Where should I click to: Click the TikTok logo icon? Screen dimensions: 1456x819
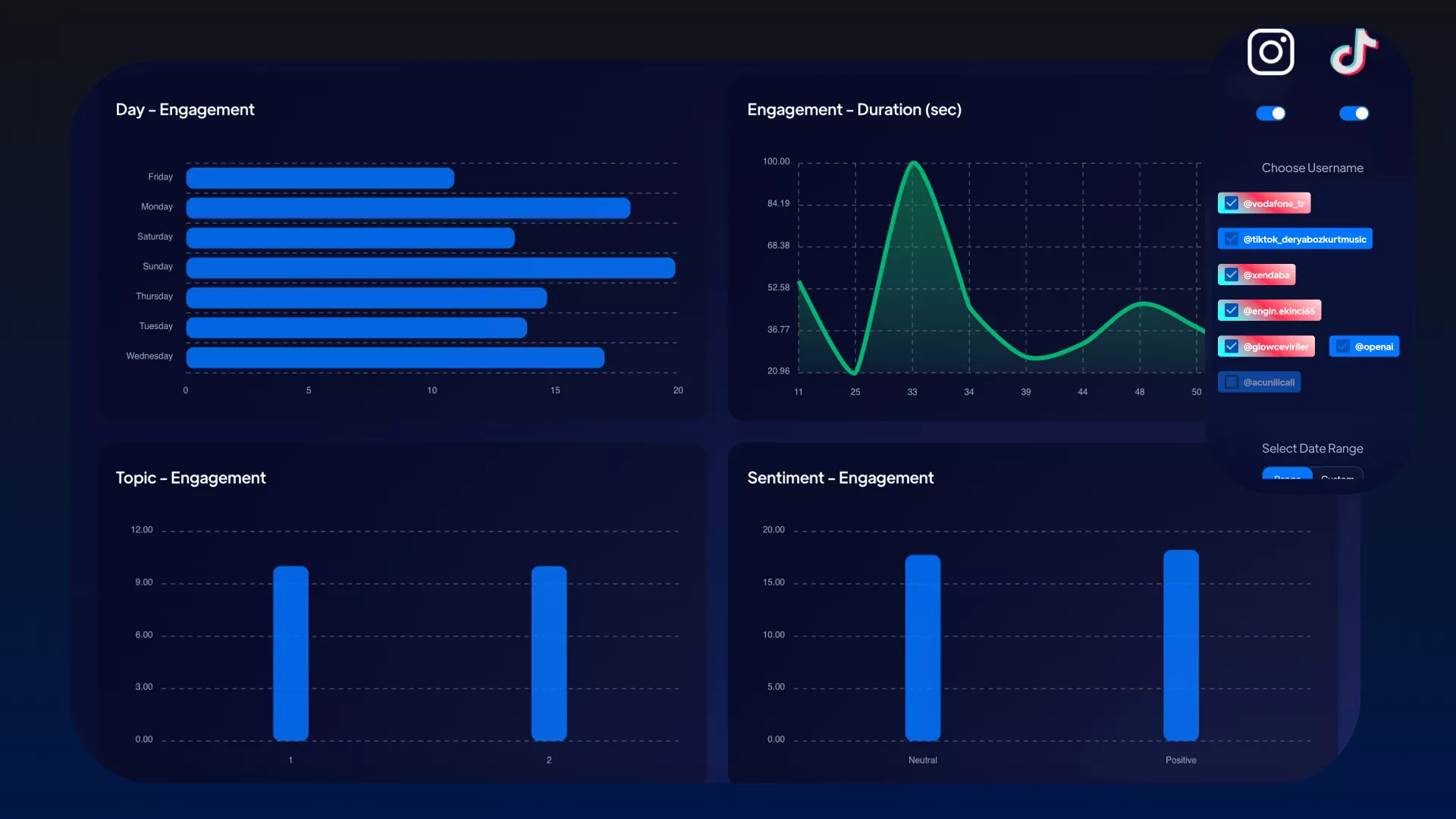(1354, 52)
